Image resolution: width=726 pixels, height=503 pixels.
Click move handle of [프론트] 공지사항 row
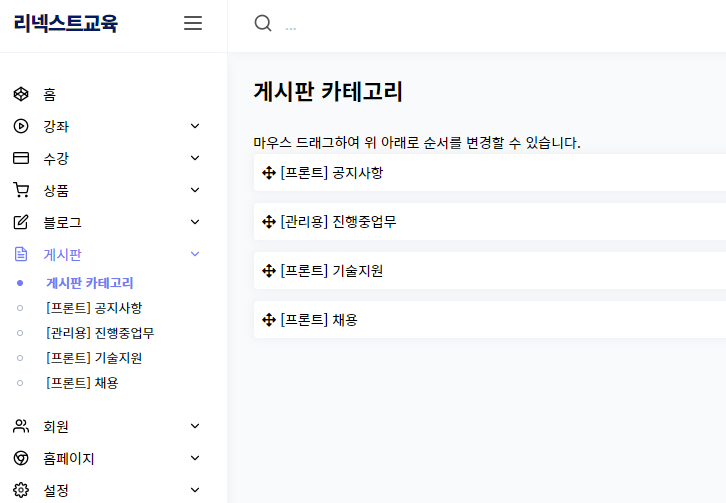pyautogui.click(x=269, y=173)
